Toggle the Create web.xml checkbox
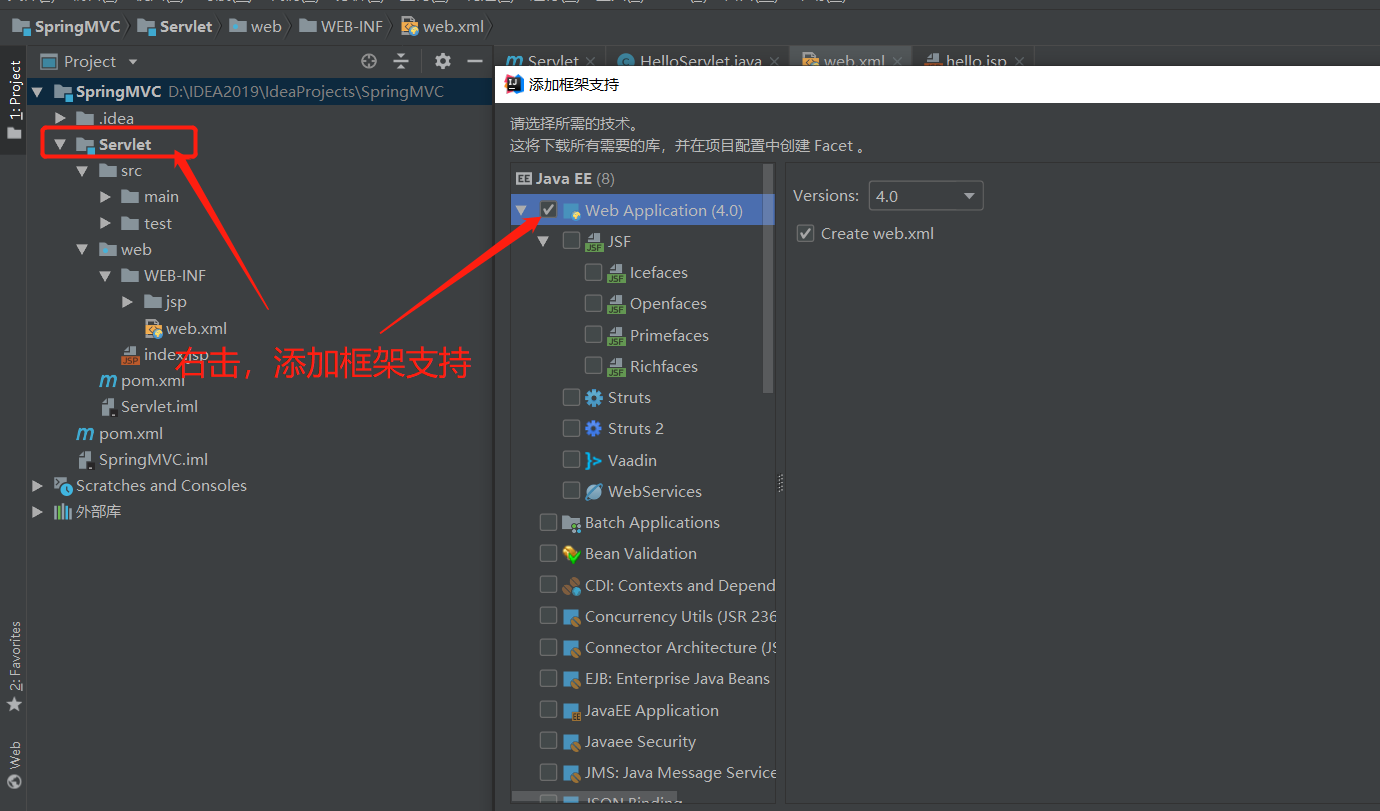The height and width of the screenshot is (811, 1380). (805, 233)
